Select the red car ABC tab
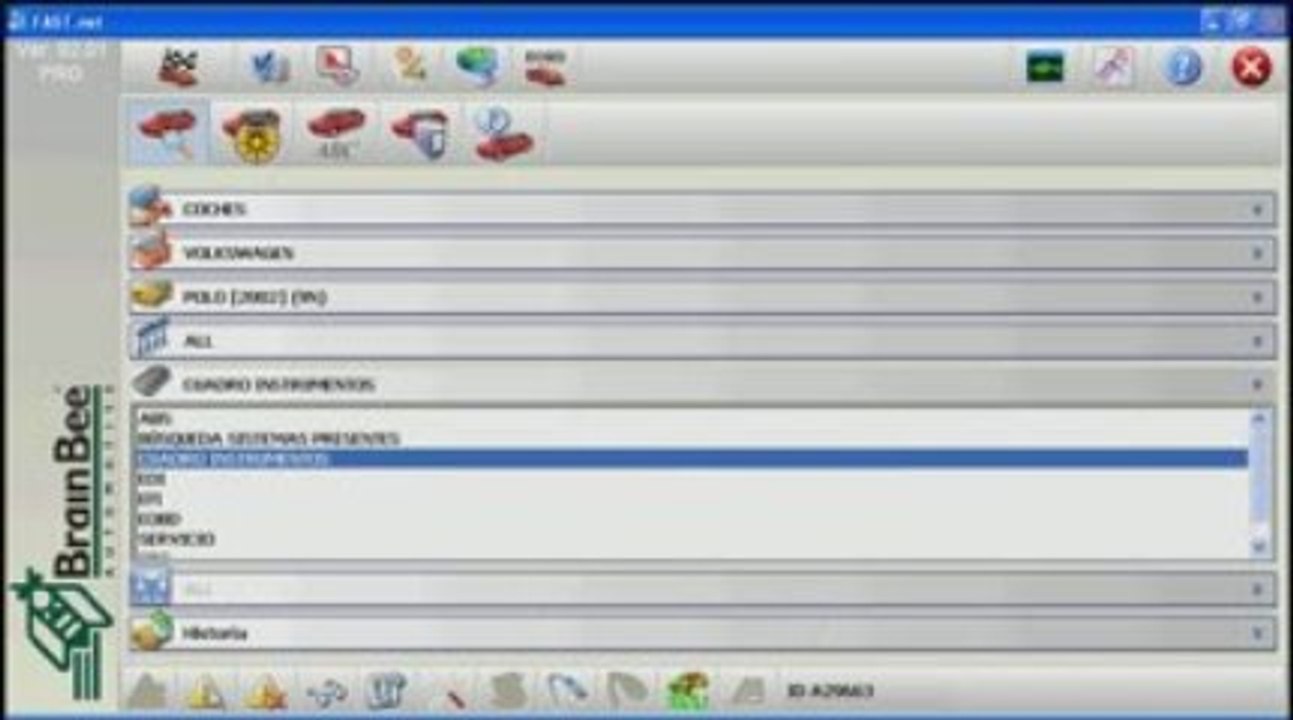 click(x=336, y=133)
